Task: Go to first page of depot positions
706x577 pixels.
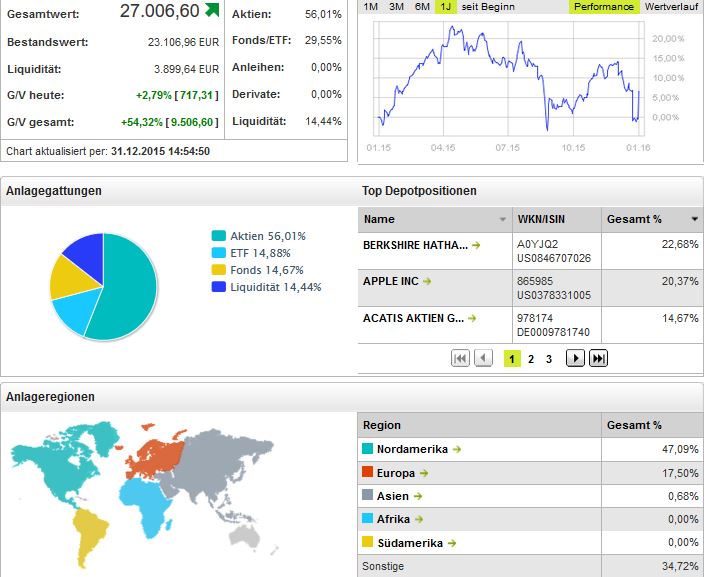Action: click(x=460, y=359)
